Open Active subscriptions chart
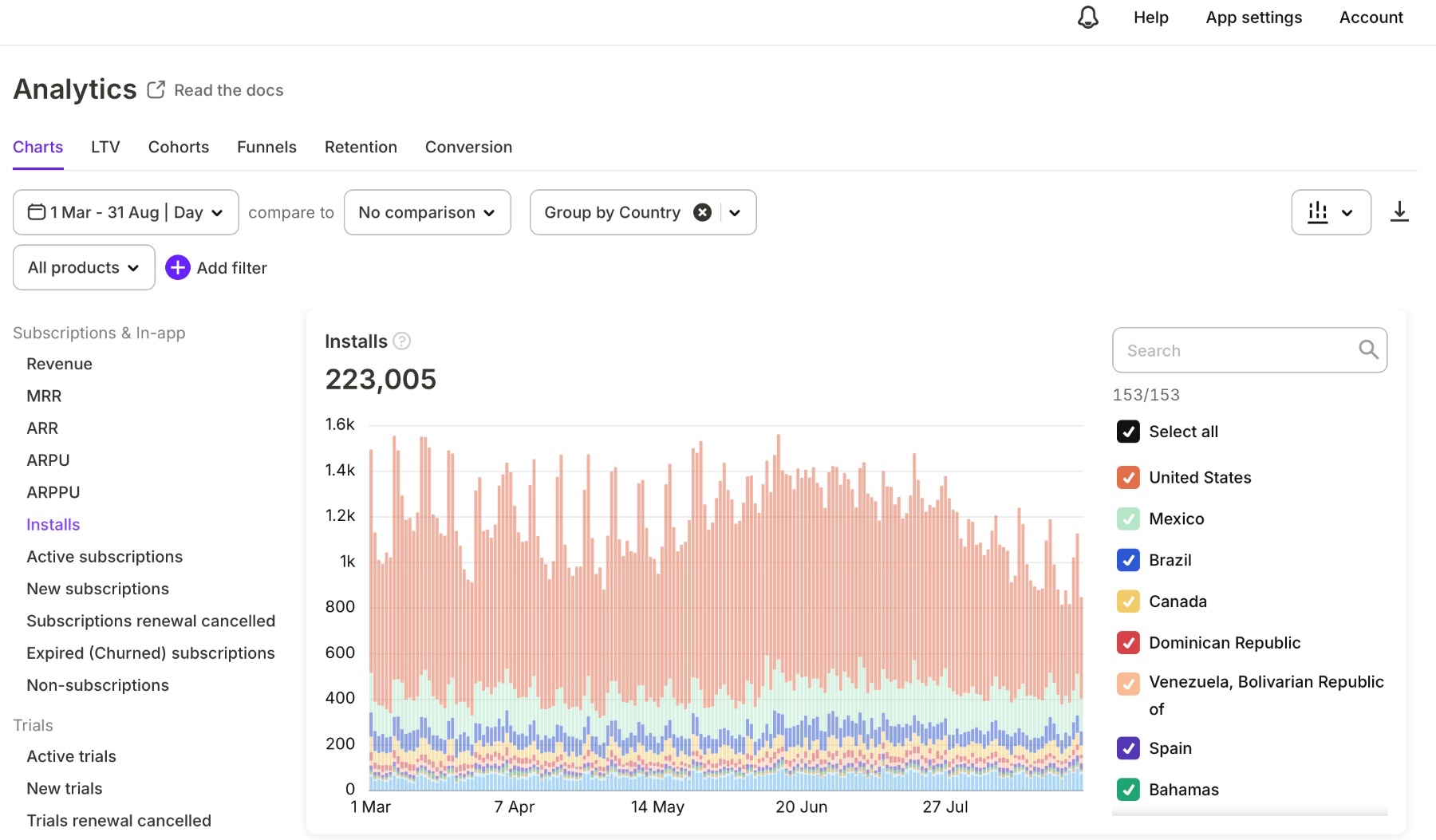This screenshot has width=1436, height=840. 105,557
